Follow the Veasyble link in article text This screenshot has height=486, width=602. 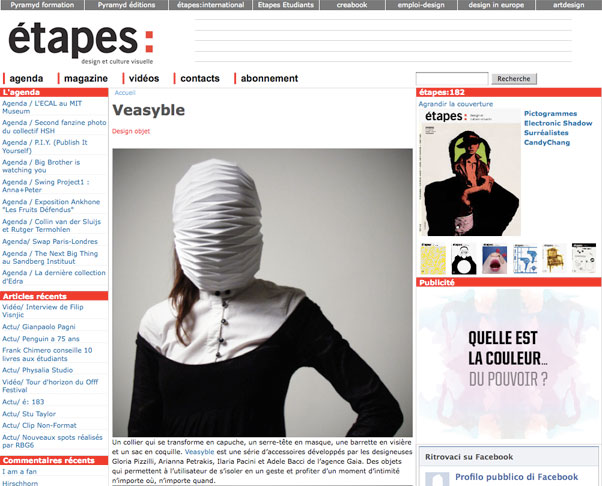click(199, 452)
